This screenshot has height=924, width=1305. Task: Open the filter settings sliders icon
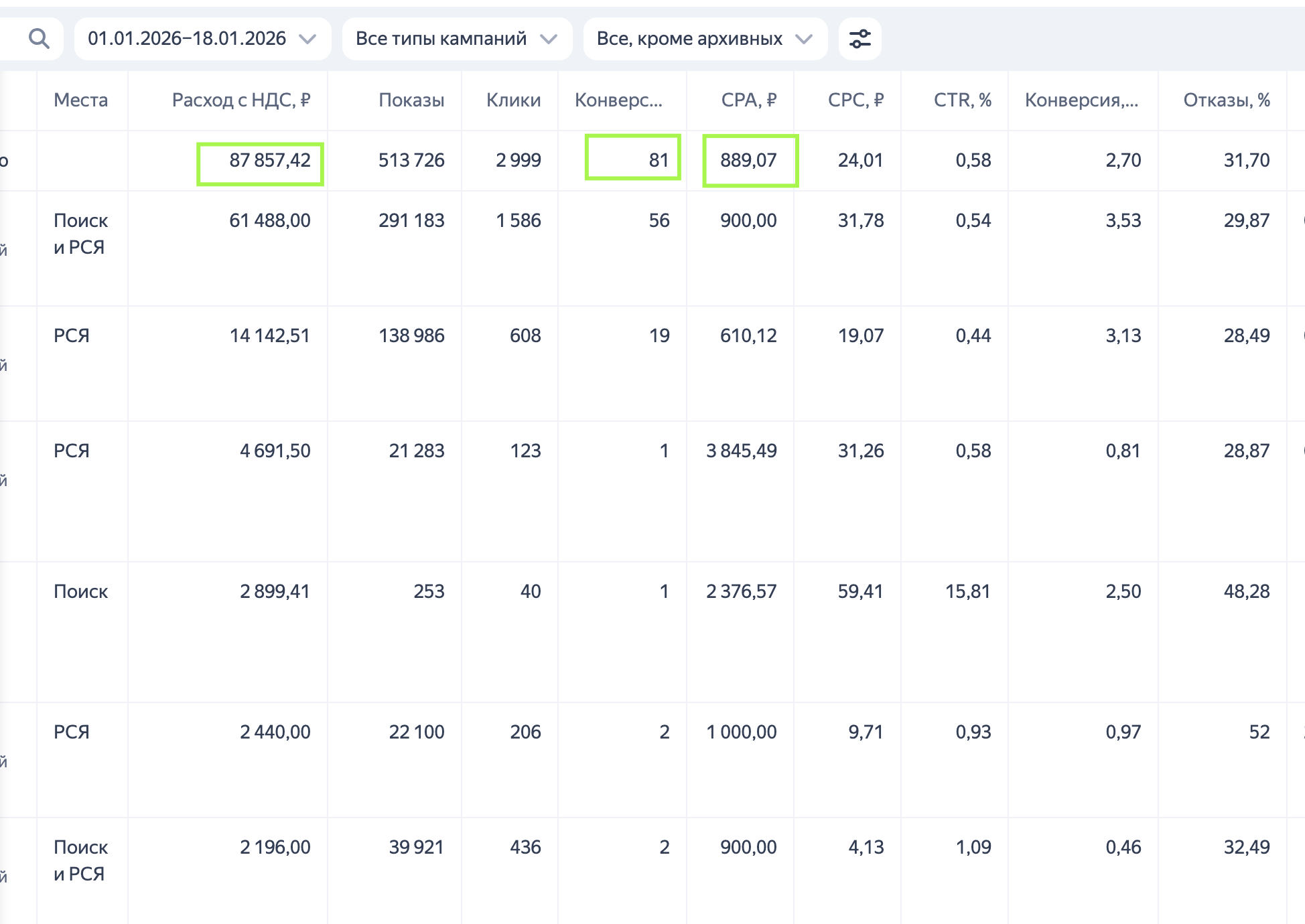click(x=860, y=39)
